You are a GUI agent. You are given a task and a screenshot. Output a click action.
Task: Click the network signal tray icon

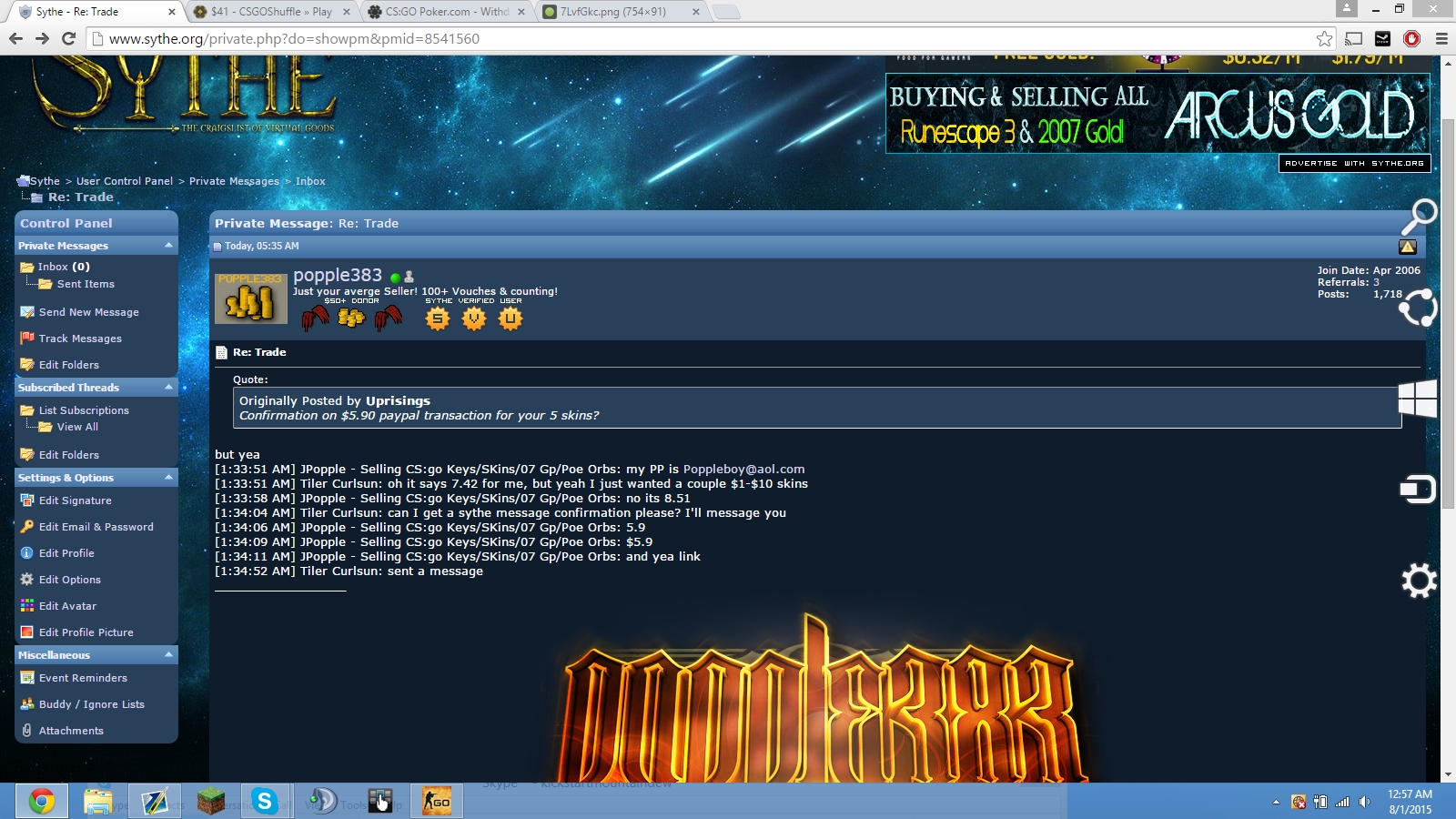[x=1342, y=802]
